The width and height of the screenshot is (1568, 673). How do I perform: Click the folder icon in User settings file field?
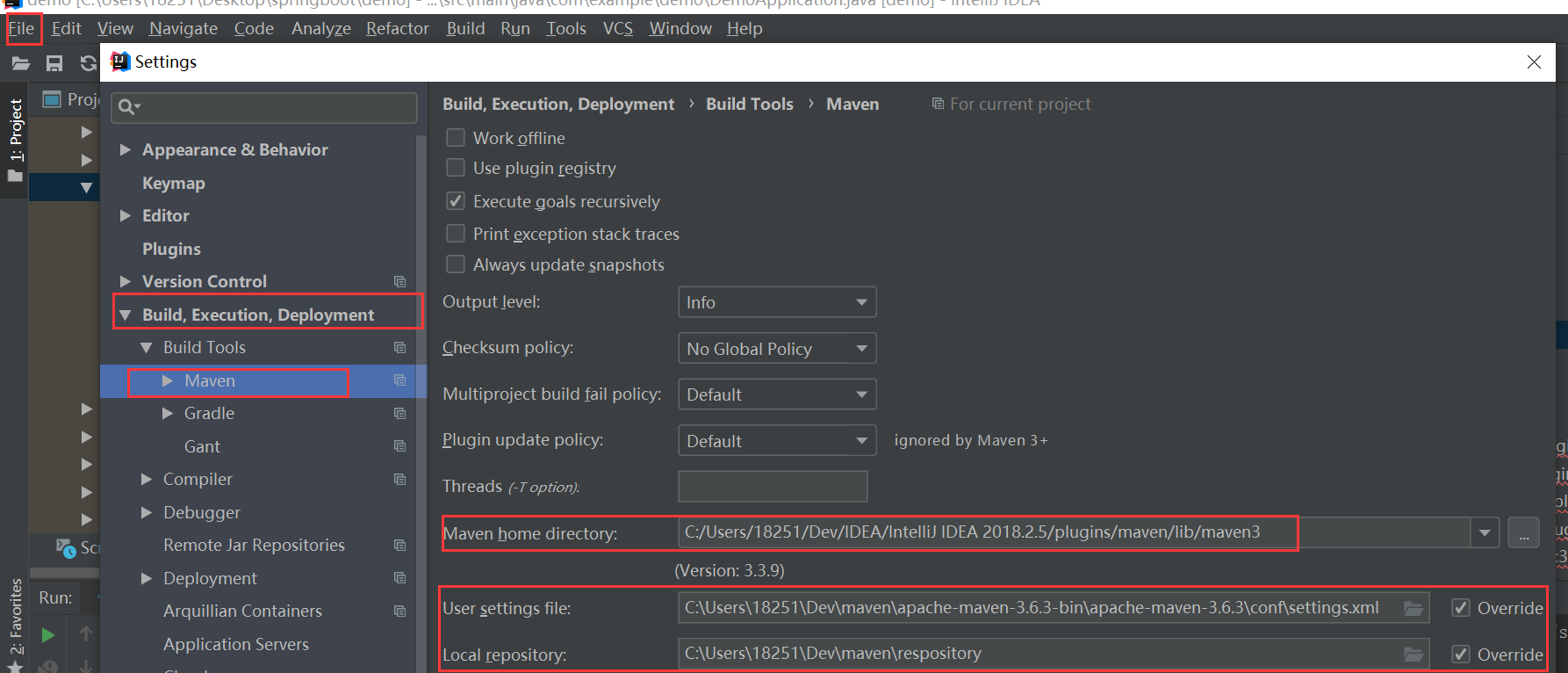(1413, 608)
